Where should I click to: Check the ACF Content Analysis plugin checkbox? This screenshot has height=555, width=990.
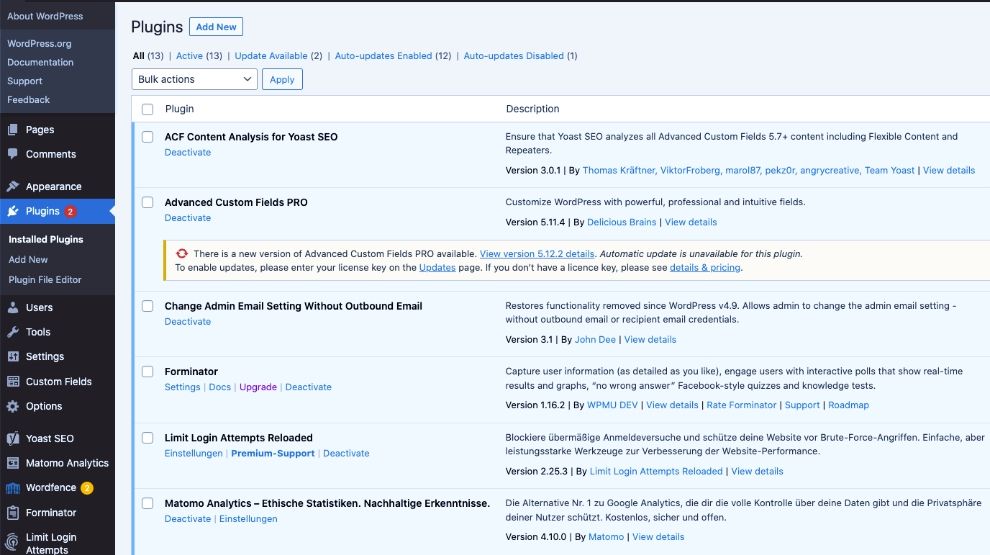[147, 136]
